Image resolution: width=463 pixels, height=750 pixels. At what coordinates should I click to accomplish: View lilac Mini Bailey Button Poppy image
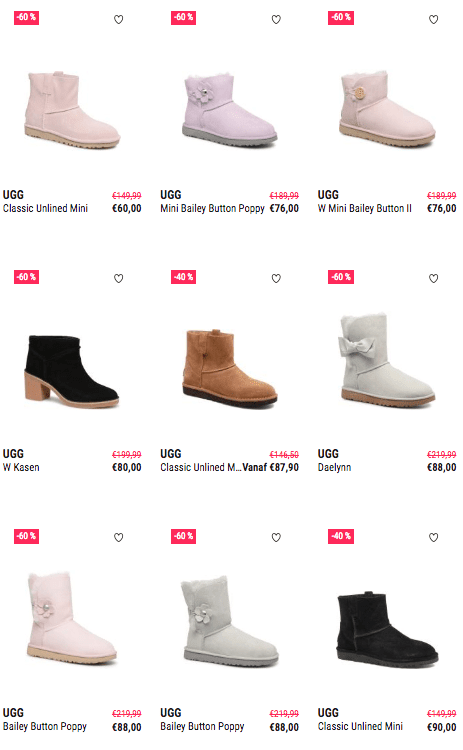(230, 110)
